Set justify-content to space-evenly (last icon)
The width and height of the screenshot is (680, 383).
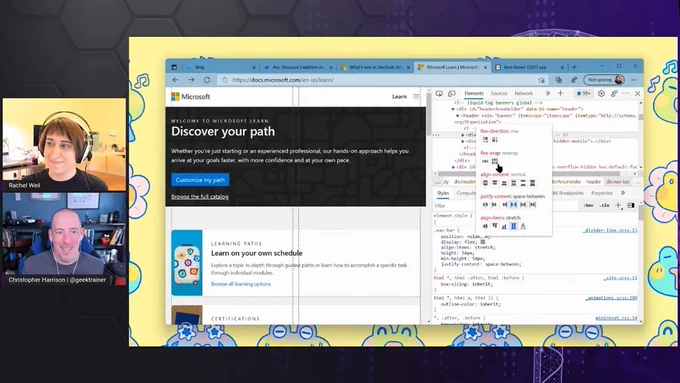tap(533, 204)
